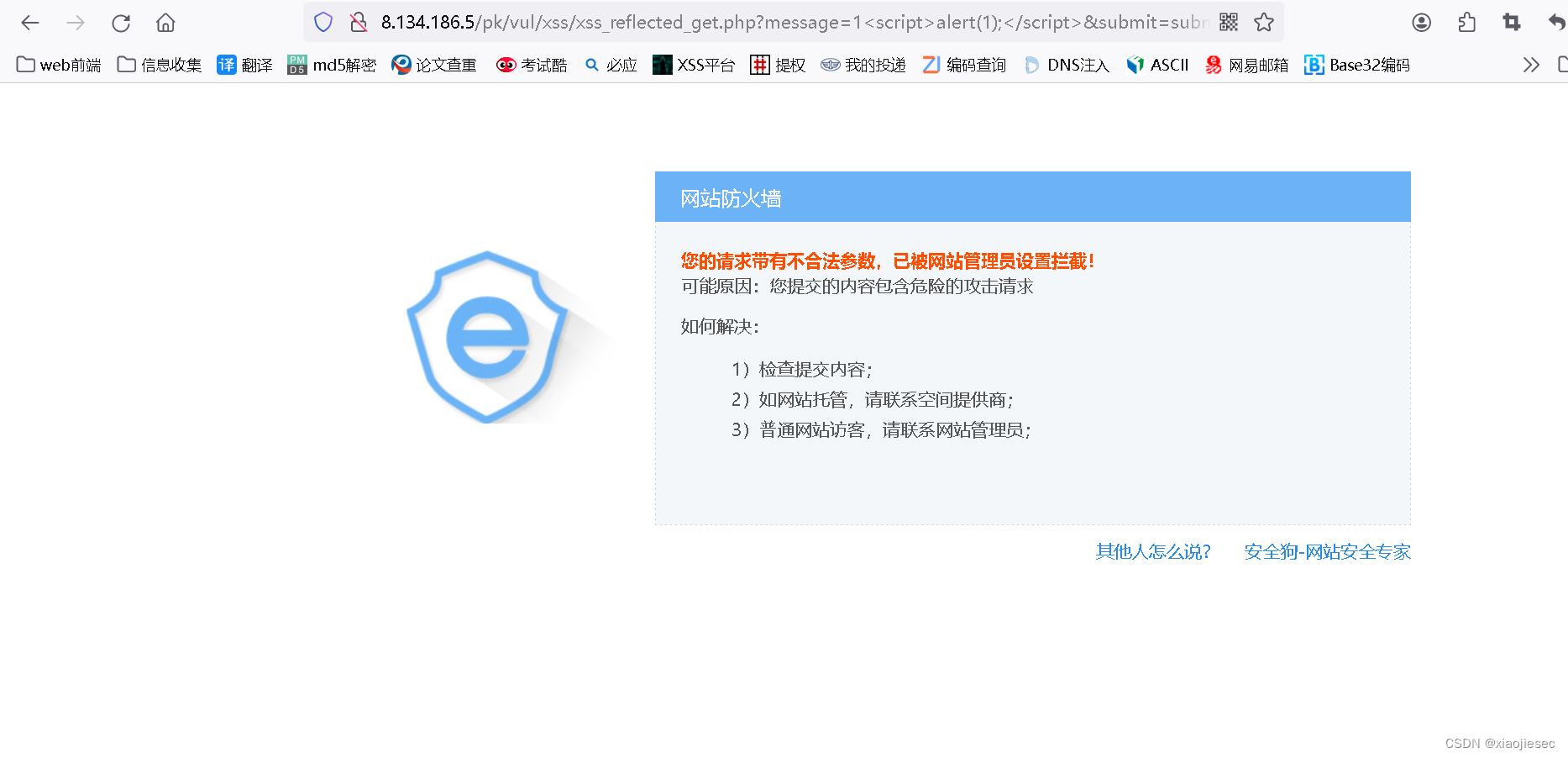Show the insecure connection lock info
1568x758 pixels.
point(359,23)
